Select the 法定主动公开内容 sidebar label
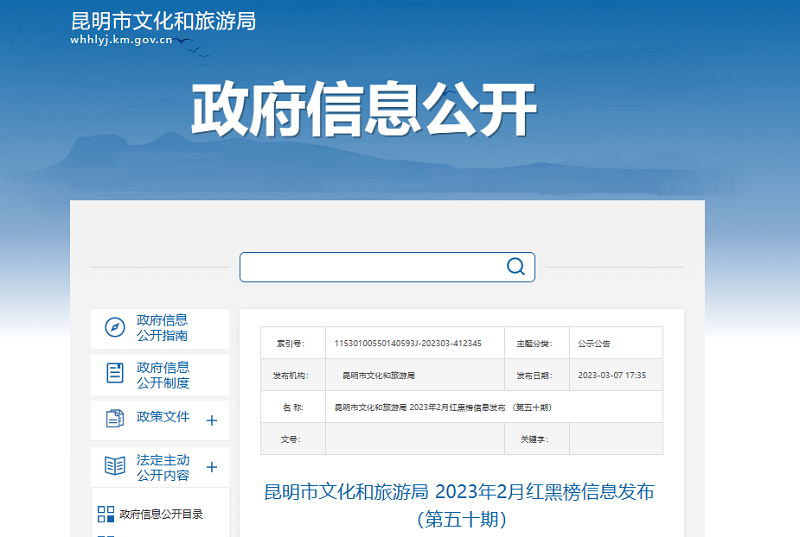800x537 pixels. [x=163, y=467]
